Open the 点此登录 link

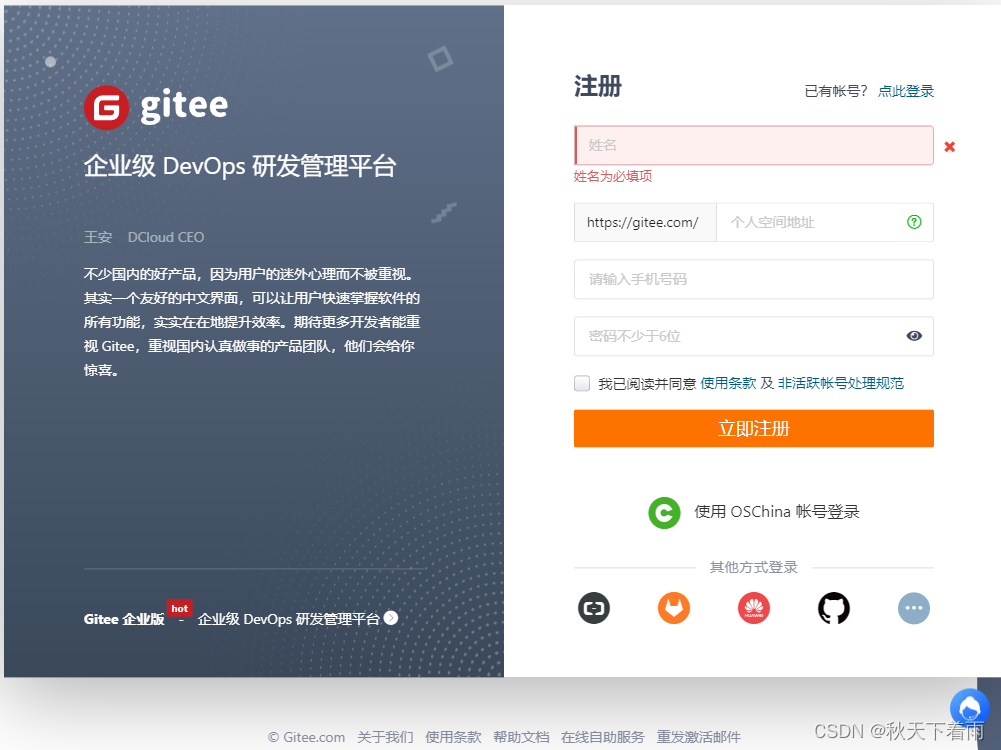click(x=905, y=91)
